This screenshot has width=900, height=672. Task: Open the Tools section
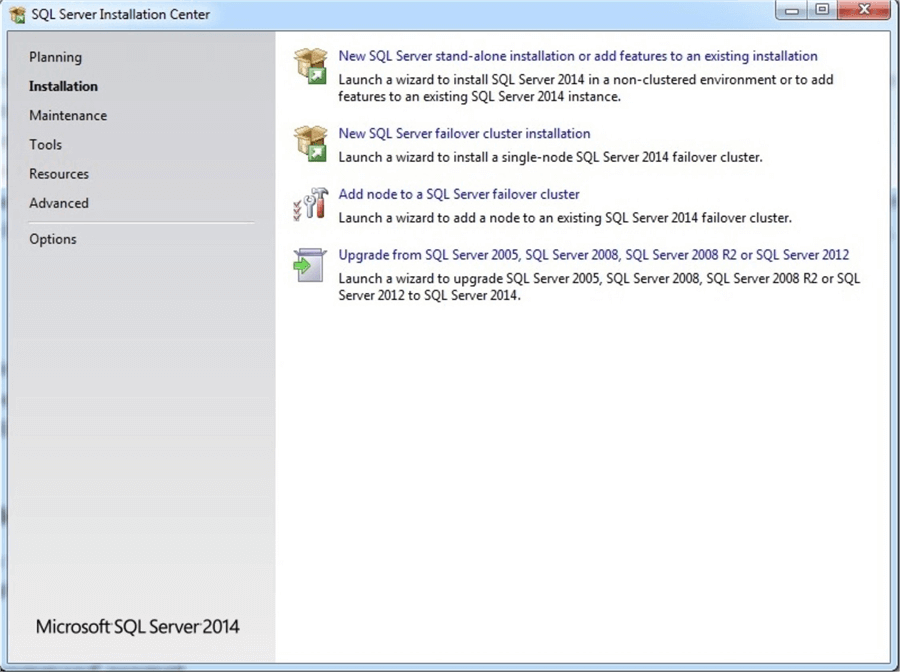click(x=45, y=145)
